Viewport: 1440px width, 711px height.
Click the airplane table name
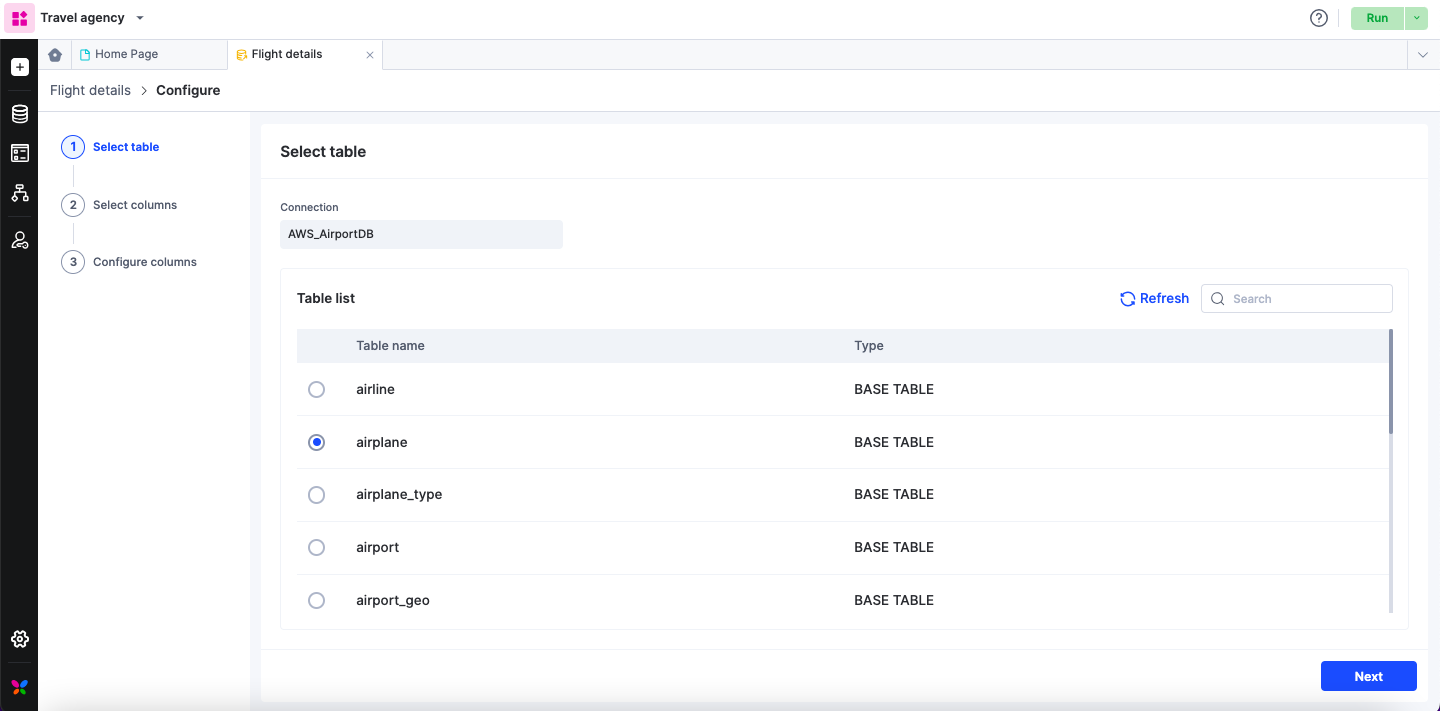click(x=382, y=442)
